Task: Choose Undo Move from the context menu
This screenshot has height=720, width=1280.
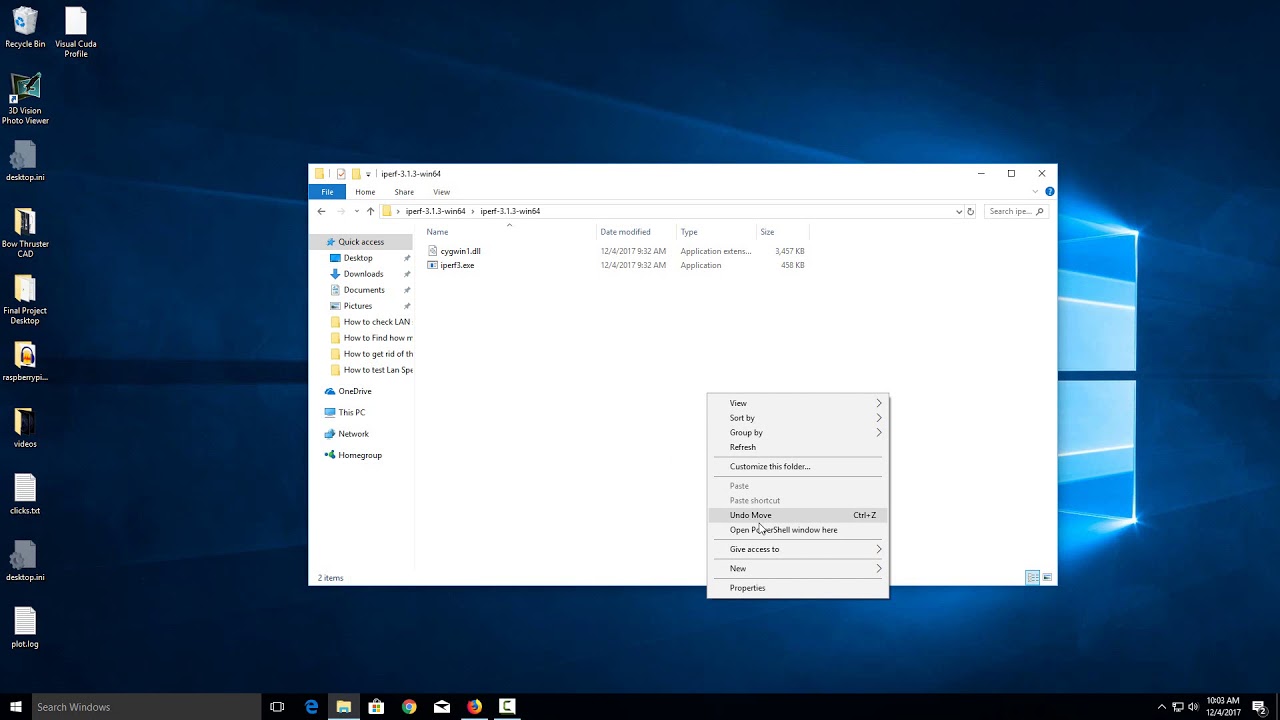Action: click(751, 515)
